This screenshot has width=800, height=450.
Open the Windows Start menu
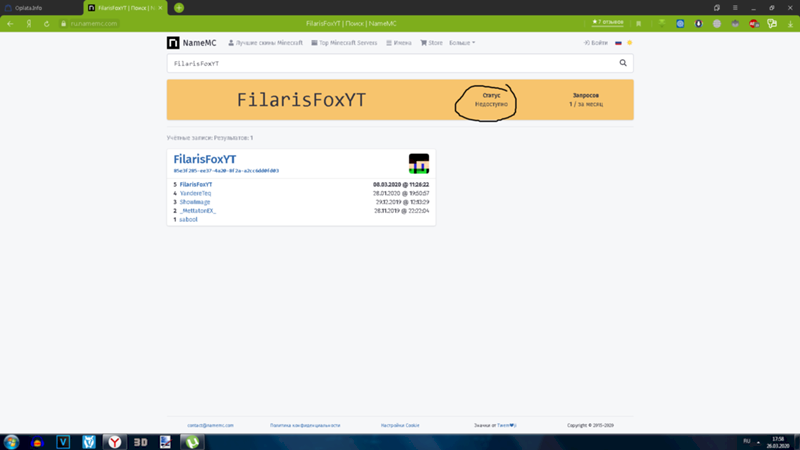12,441
